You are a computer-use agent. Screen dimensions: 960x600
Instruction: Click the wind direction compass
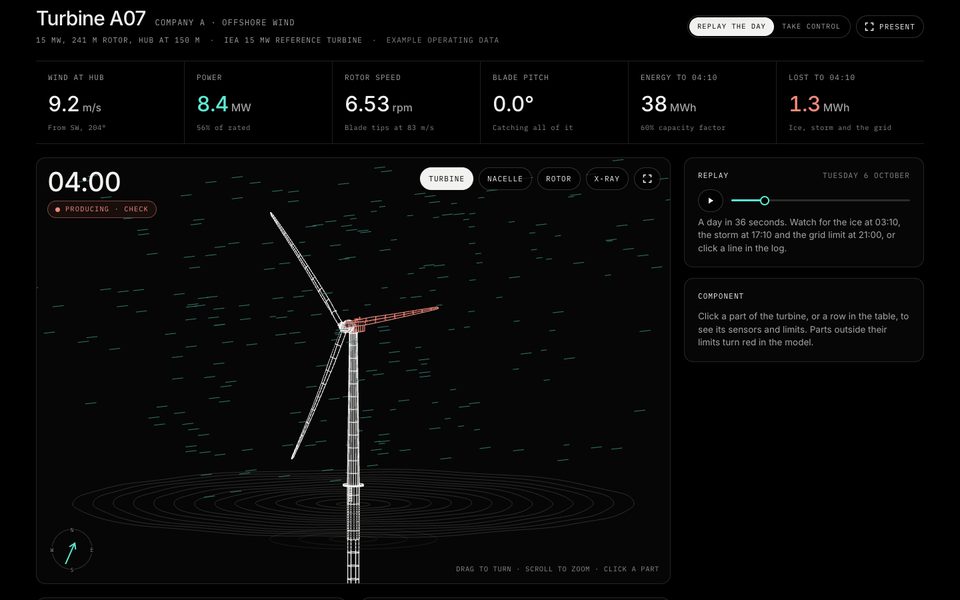tap(72, 550)
